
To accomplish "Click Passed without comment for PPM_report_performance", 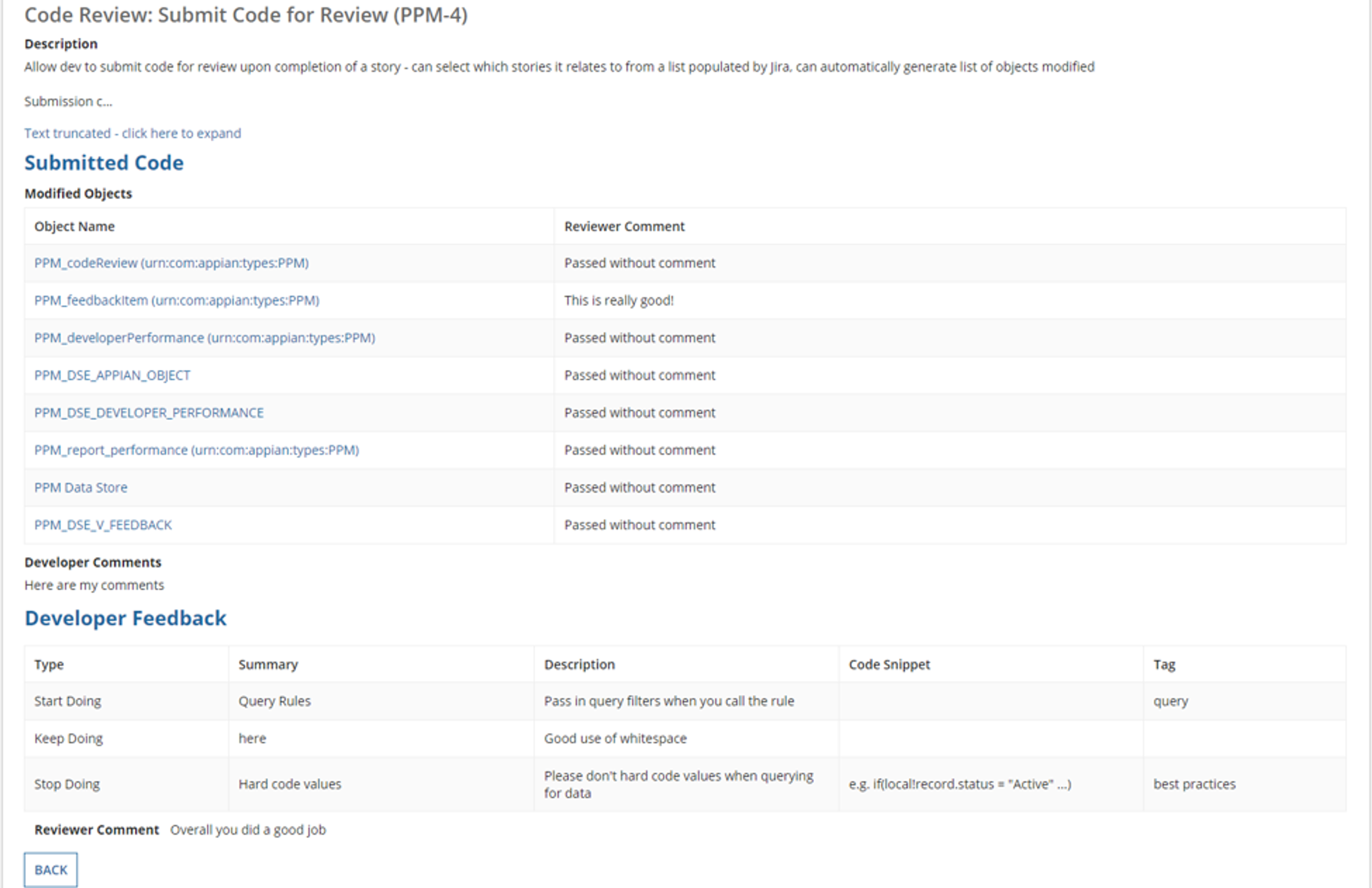I will tap(639, 450).
